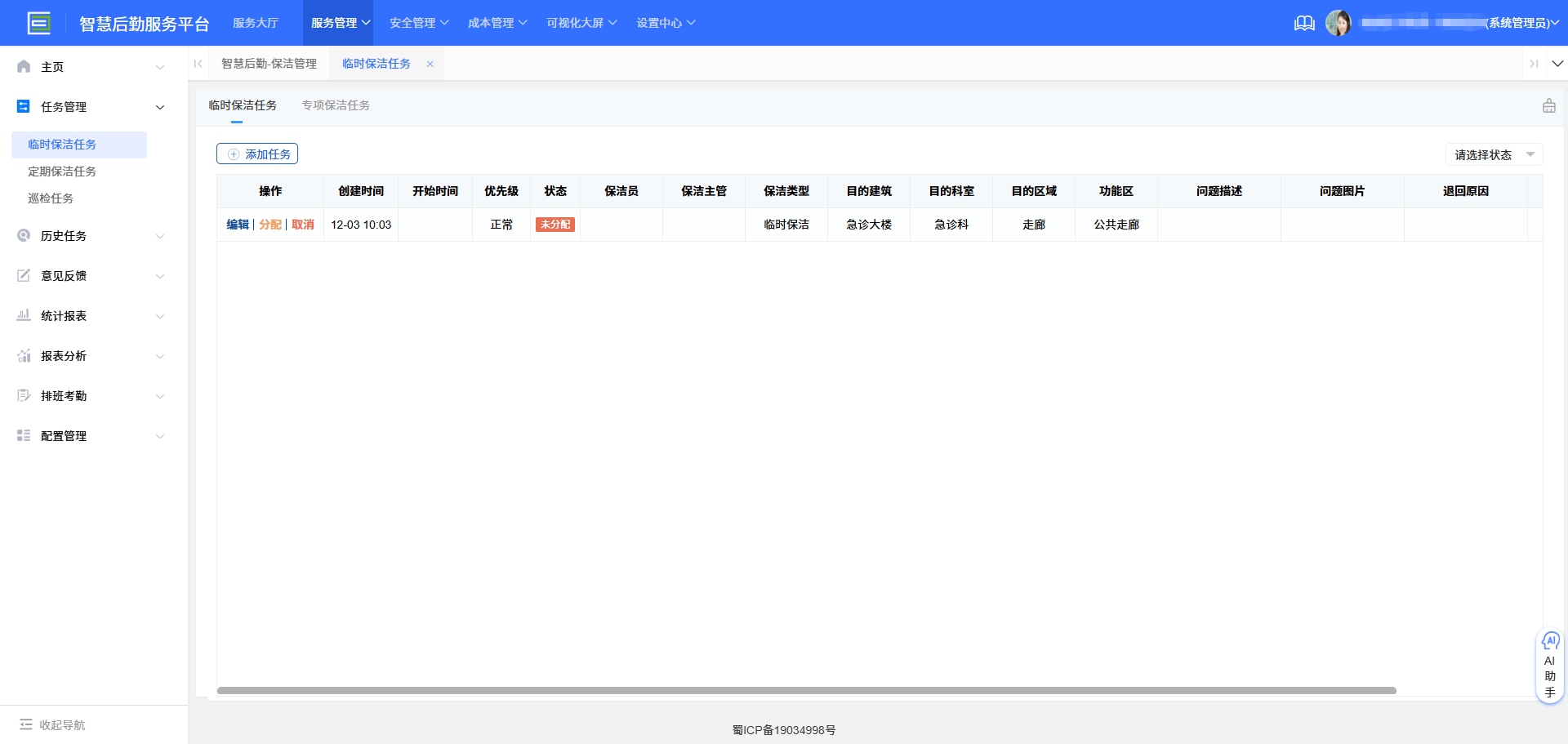Click the 添加任务 button
The height and width of the screenshot is (744, 1568).
pyautogui.click(x=257, y=154)
